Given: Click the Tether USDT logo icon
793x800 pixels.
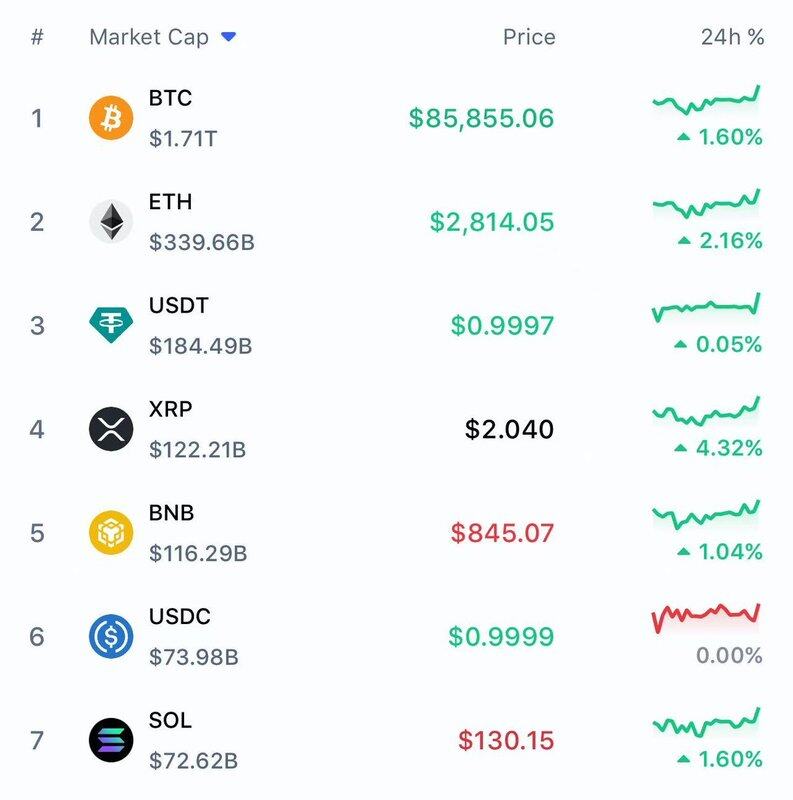Looking at the screenshot, I should [x=110, y=325].
